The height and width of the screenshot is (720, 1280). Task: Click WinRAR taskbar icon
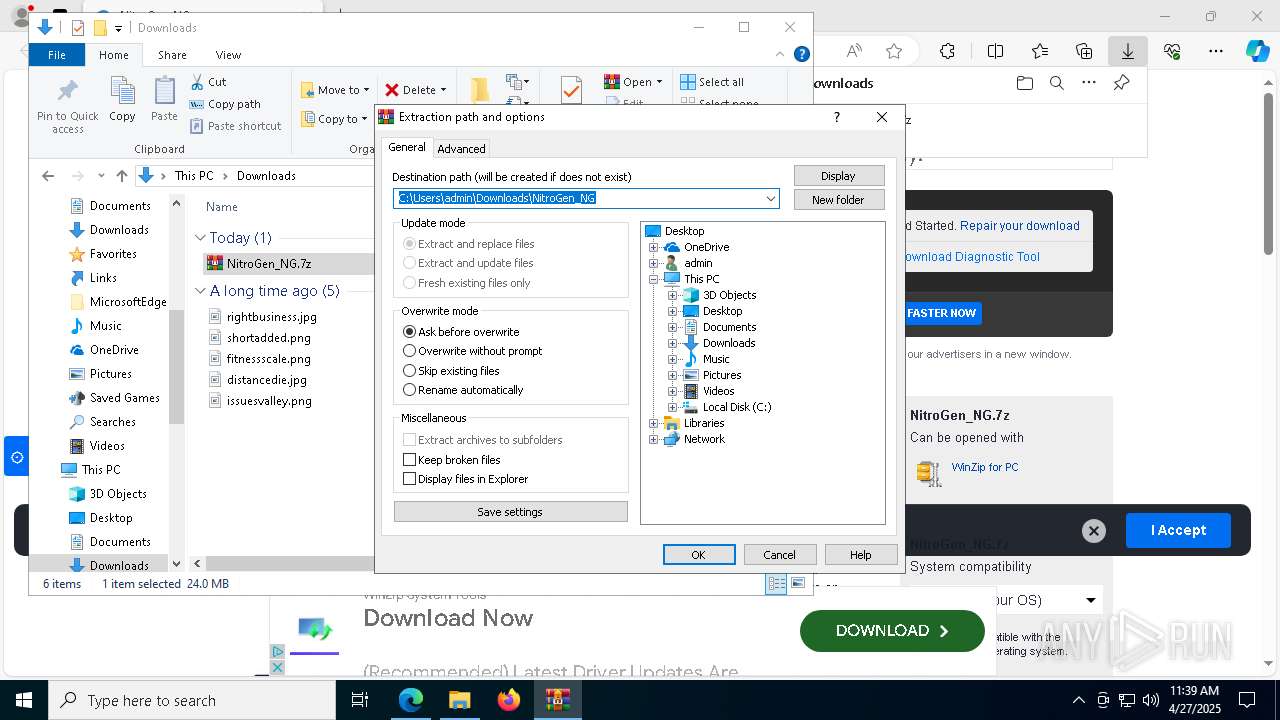tap(557, 700)
